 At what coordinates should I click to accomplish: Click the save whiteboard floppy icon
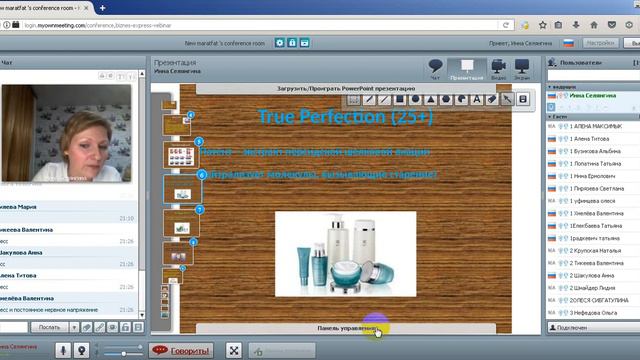coord(523,99)
